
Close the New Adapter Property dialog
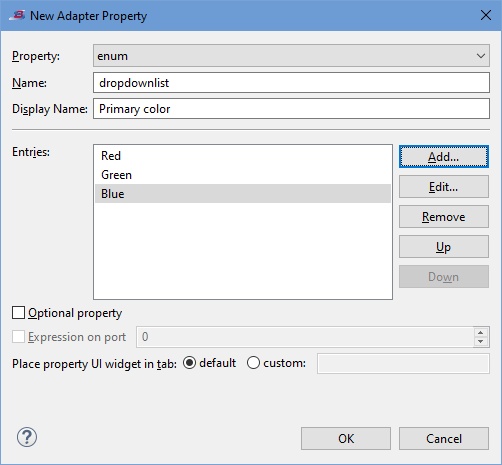(x=486, y=15)
